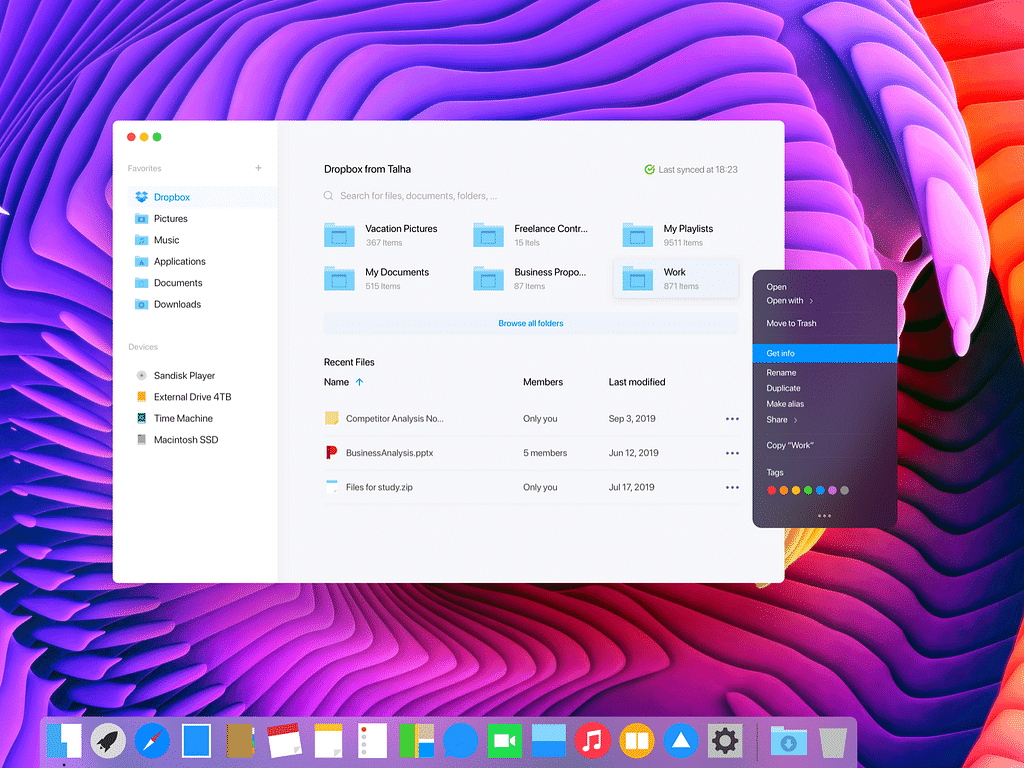Open the Music app in the dock
Image resolution: width=1024 pixels, height=768 pixels.
[x=592, y=741]
